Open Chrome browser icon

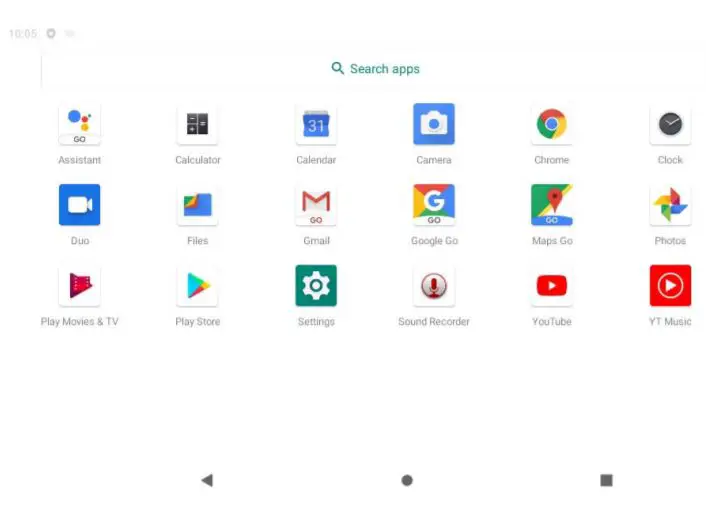552,124
